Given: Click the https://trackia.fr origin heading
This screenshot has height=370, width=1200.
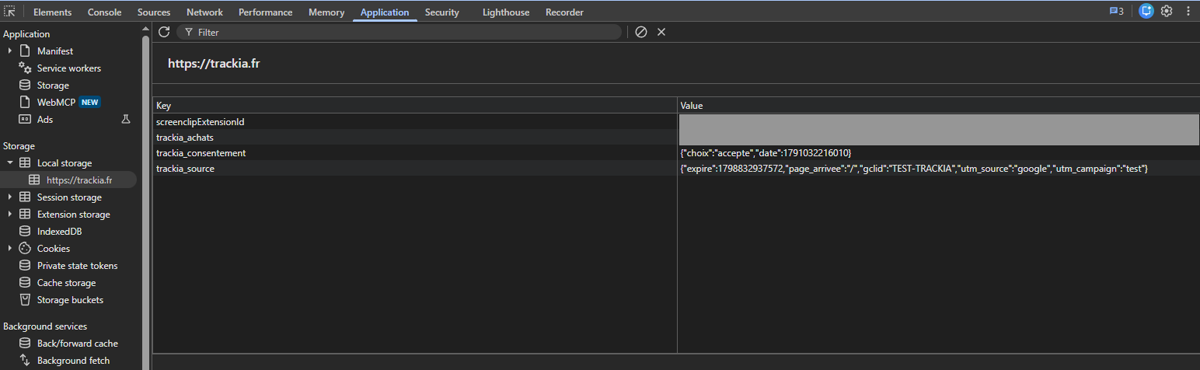Looking at the screenshot, I should pyautogui.click(x=214, y=64).
